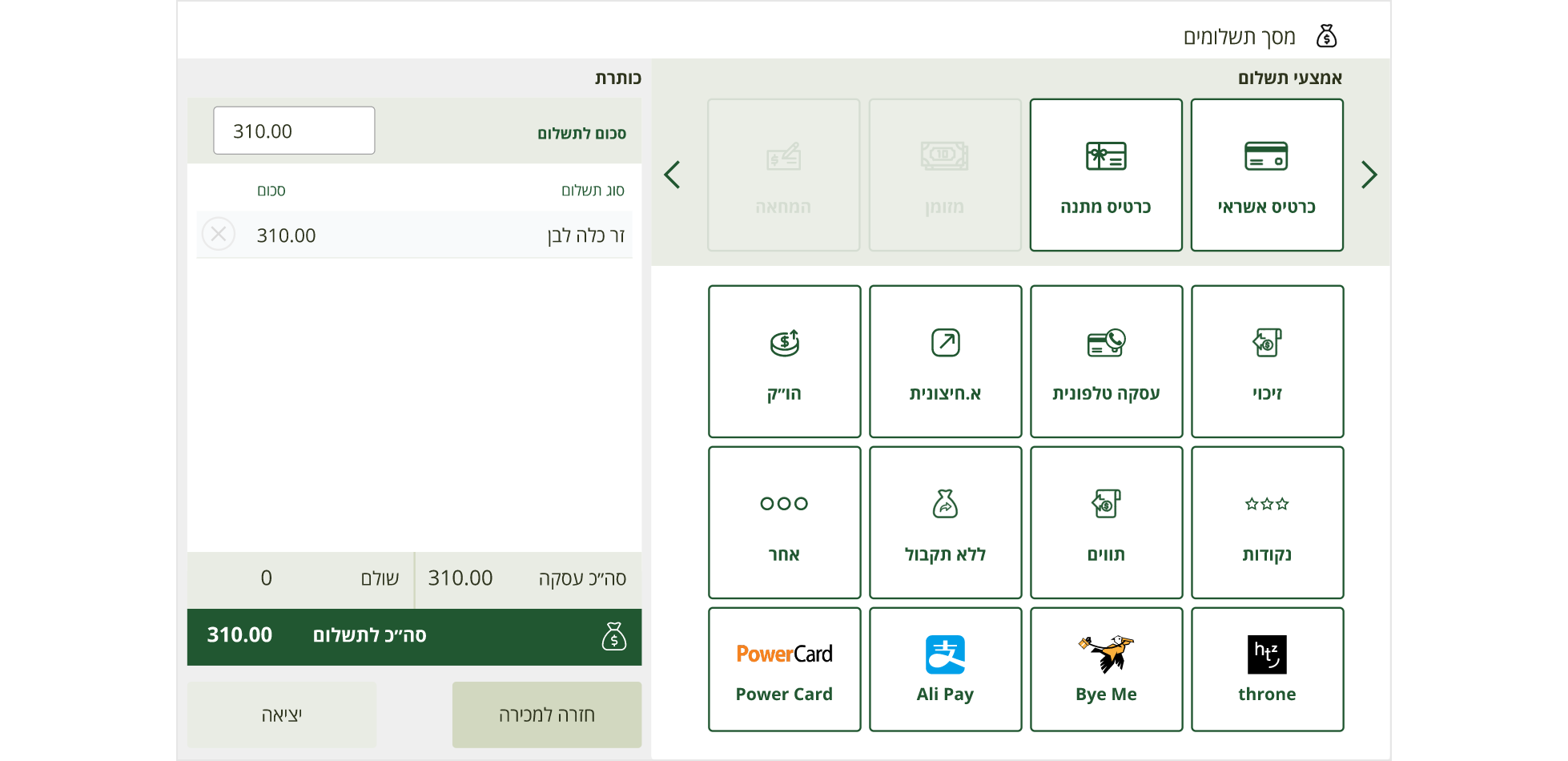Screen dimensions: 1568x761
Task: Select vouchers (תווים) payment tile
Action: [1106, 522]
